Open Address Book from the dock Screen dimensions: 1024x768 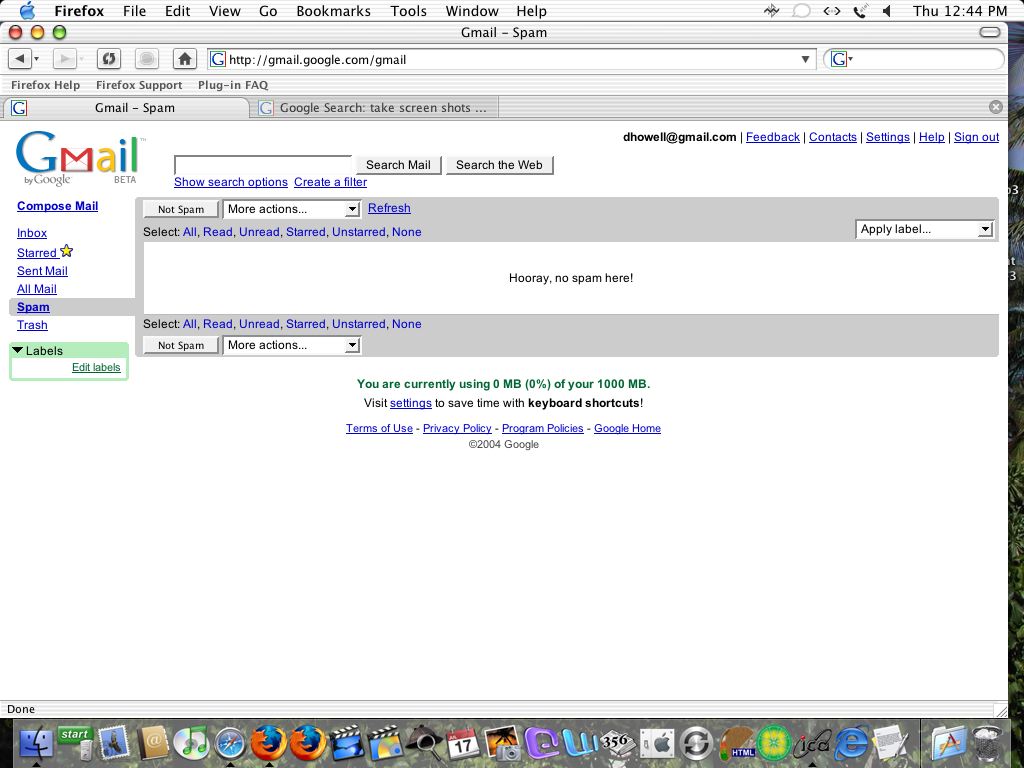152,743
